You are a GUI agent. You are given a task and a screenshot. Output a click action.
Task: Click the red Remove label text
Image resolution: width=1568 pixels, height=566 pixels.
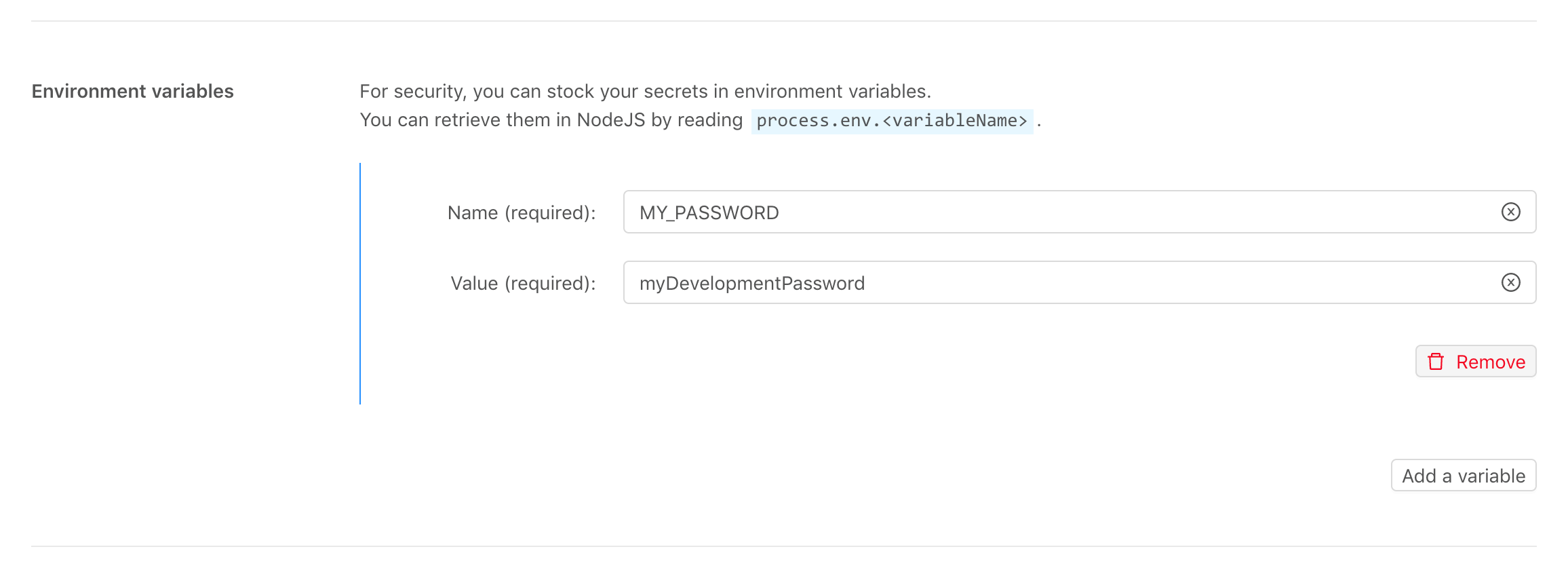(x=1490, y=362)
